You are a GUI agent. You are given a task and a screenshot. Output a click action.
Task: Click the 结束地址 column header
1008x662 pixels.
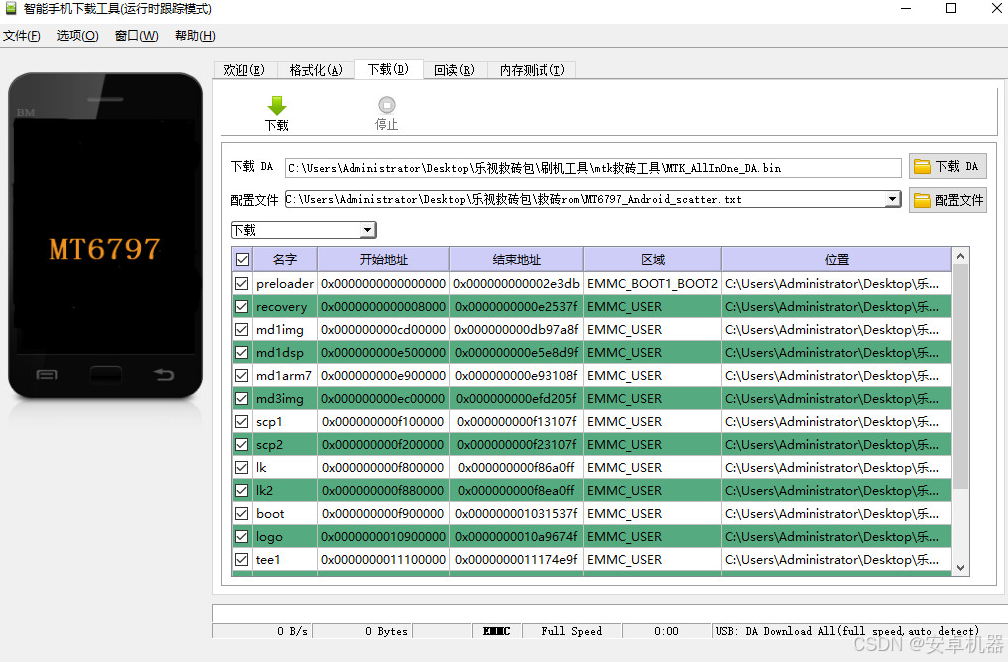[x=517, y=260]
